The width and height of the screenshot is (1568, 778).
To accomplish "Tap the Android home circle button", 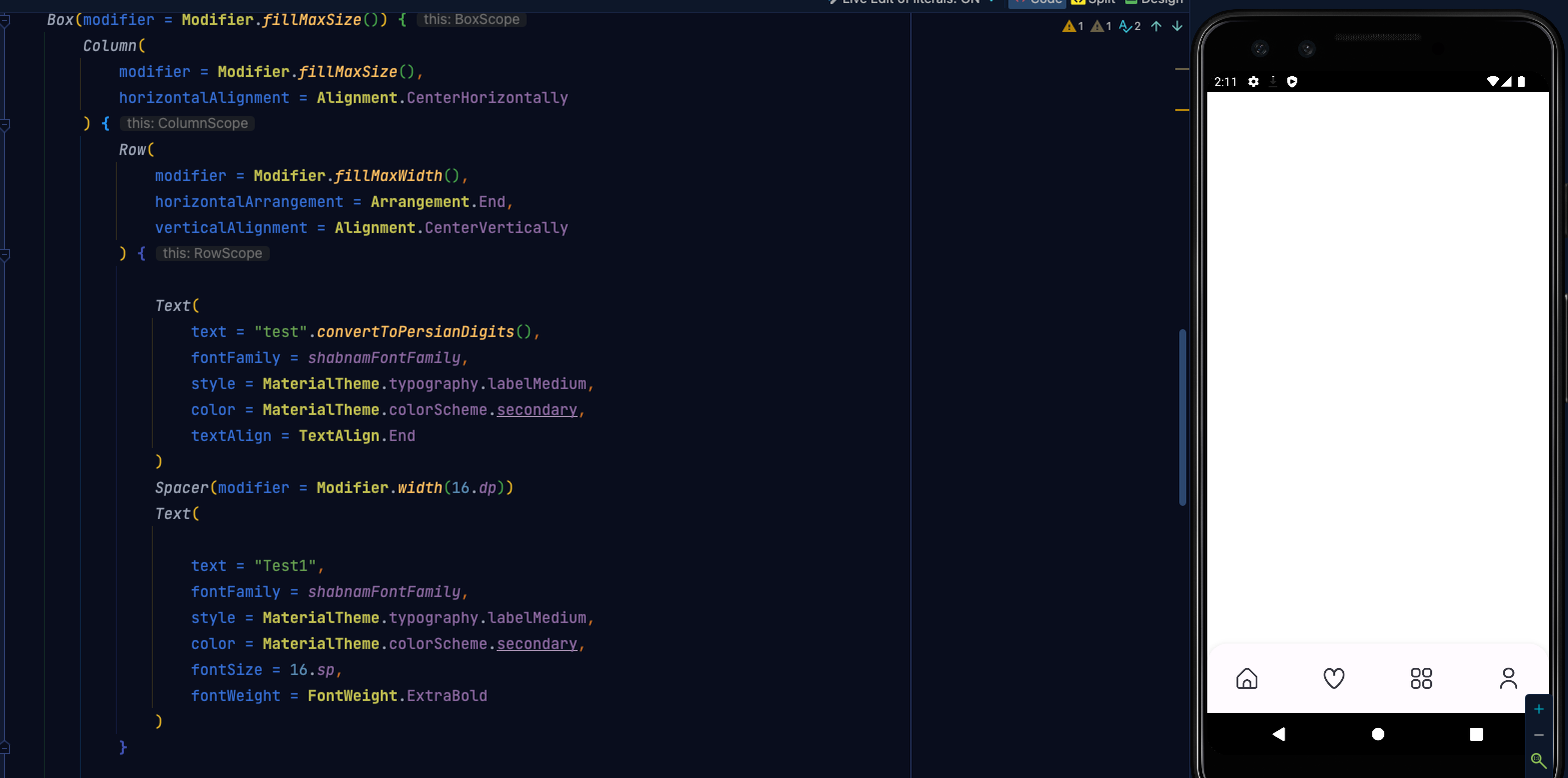I will coord(1378,734).
